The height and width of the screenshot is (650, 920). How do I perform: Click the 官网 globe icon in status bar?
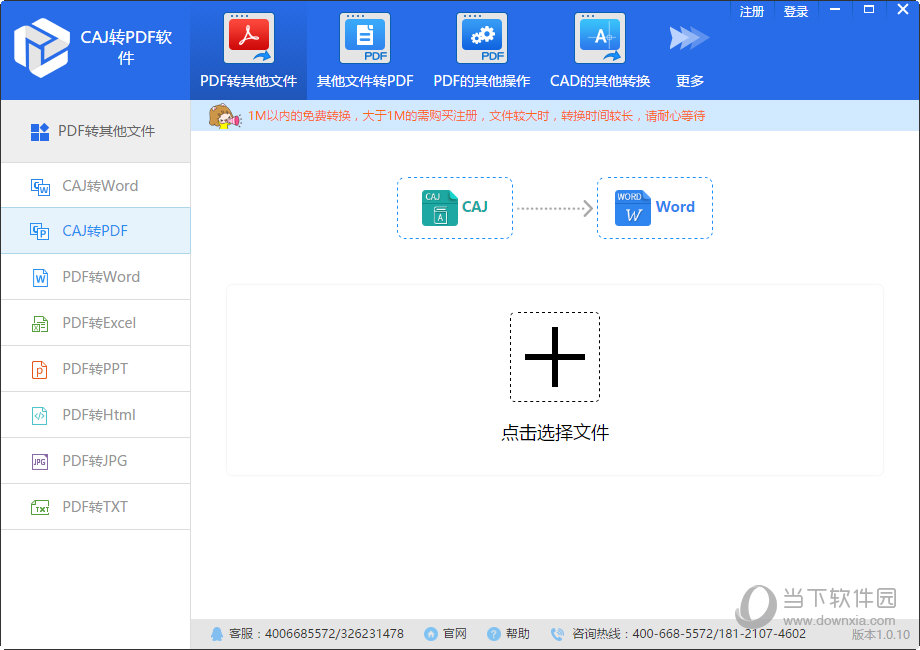[x=430, y=633]
